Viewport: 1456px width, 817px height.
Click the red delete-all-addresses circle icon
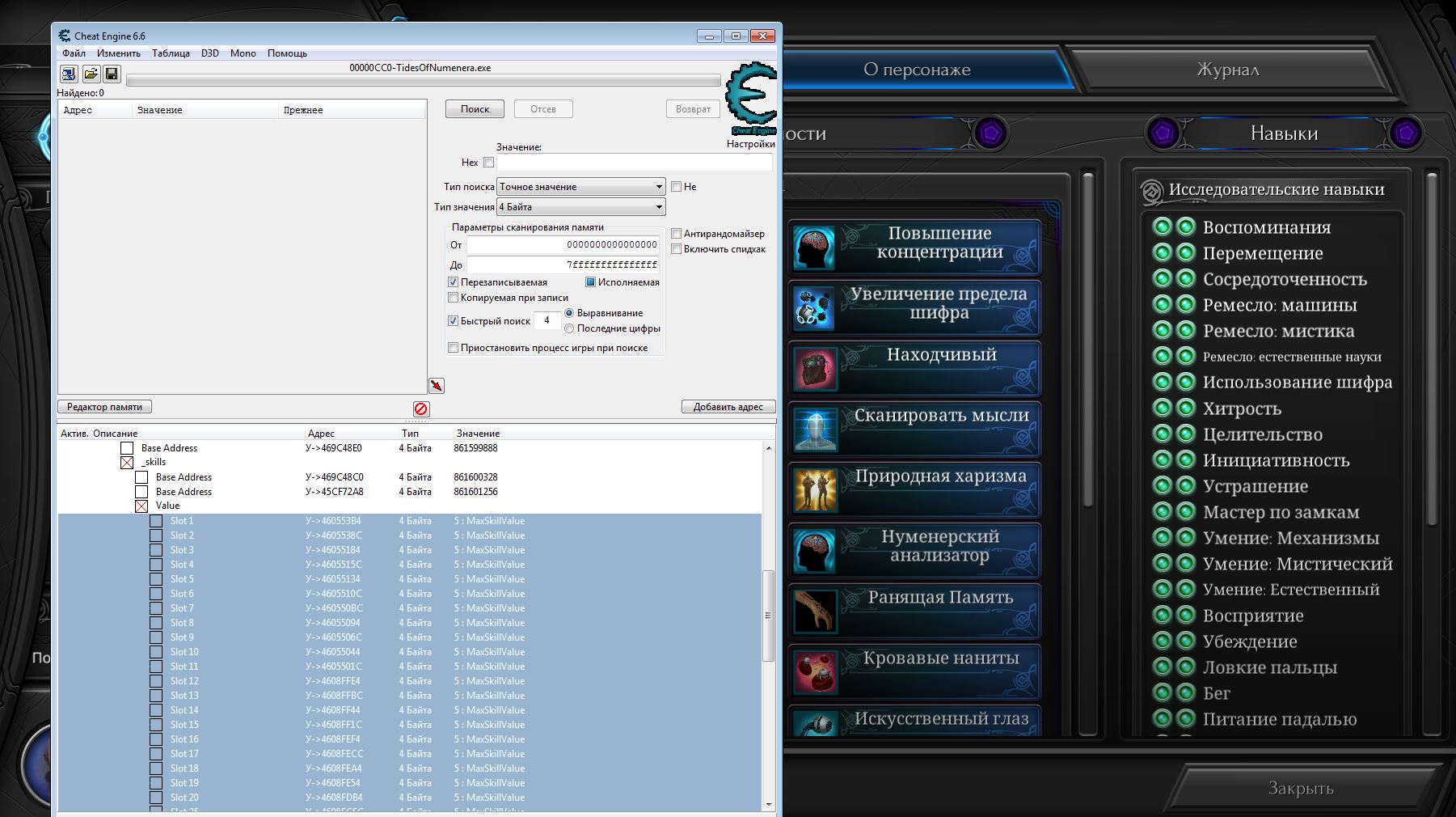(x=420, y=408)
